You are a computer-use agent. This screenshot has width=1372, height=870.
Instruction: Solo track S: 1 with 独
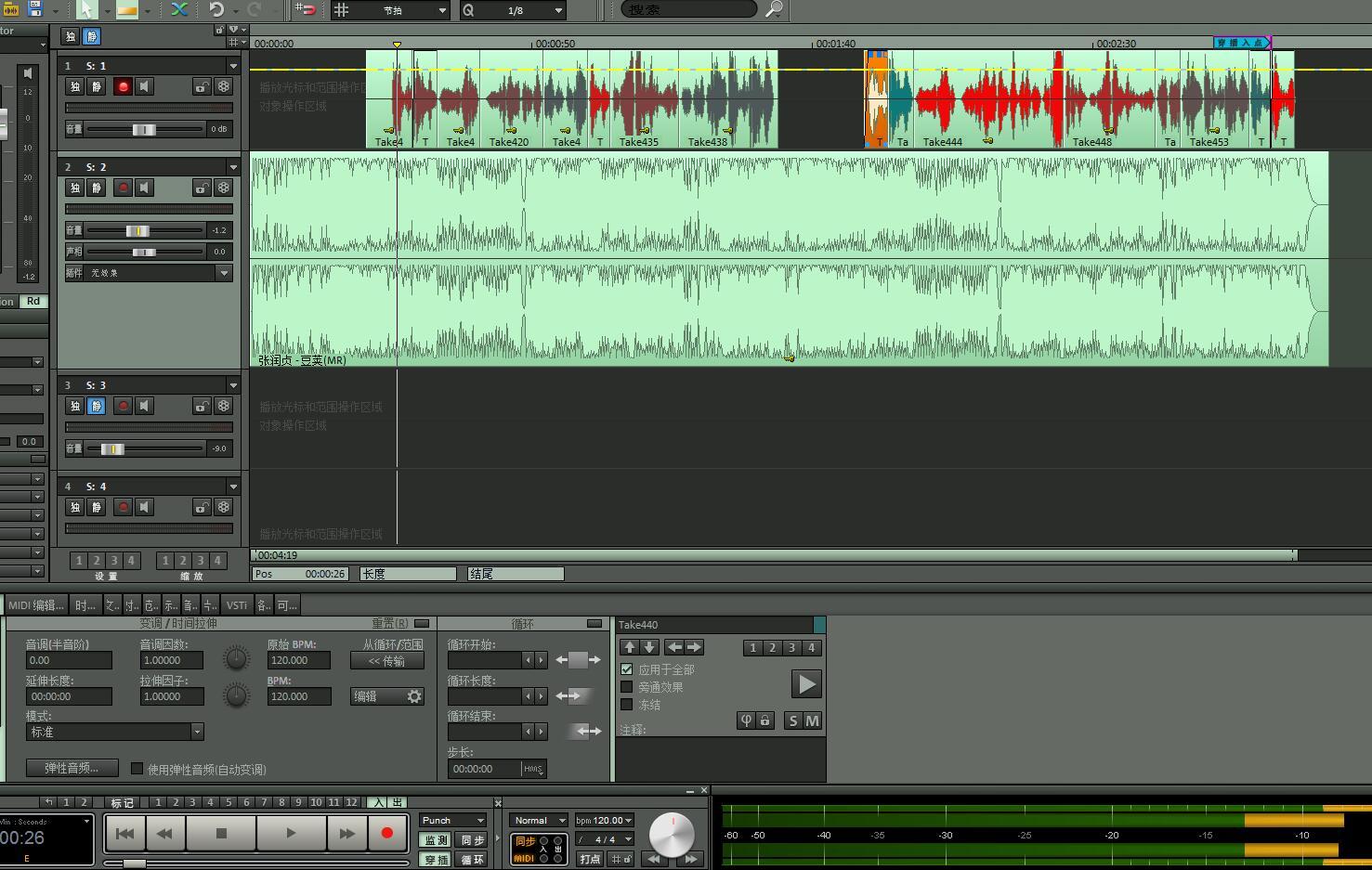pyautogui.click(x=75, y=86)
